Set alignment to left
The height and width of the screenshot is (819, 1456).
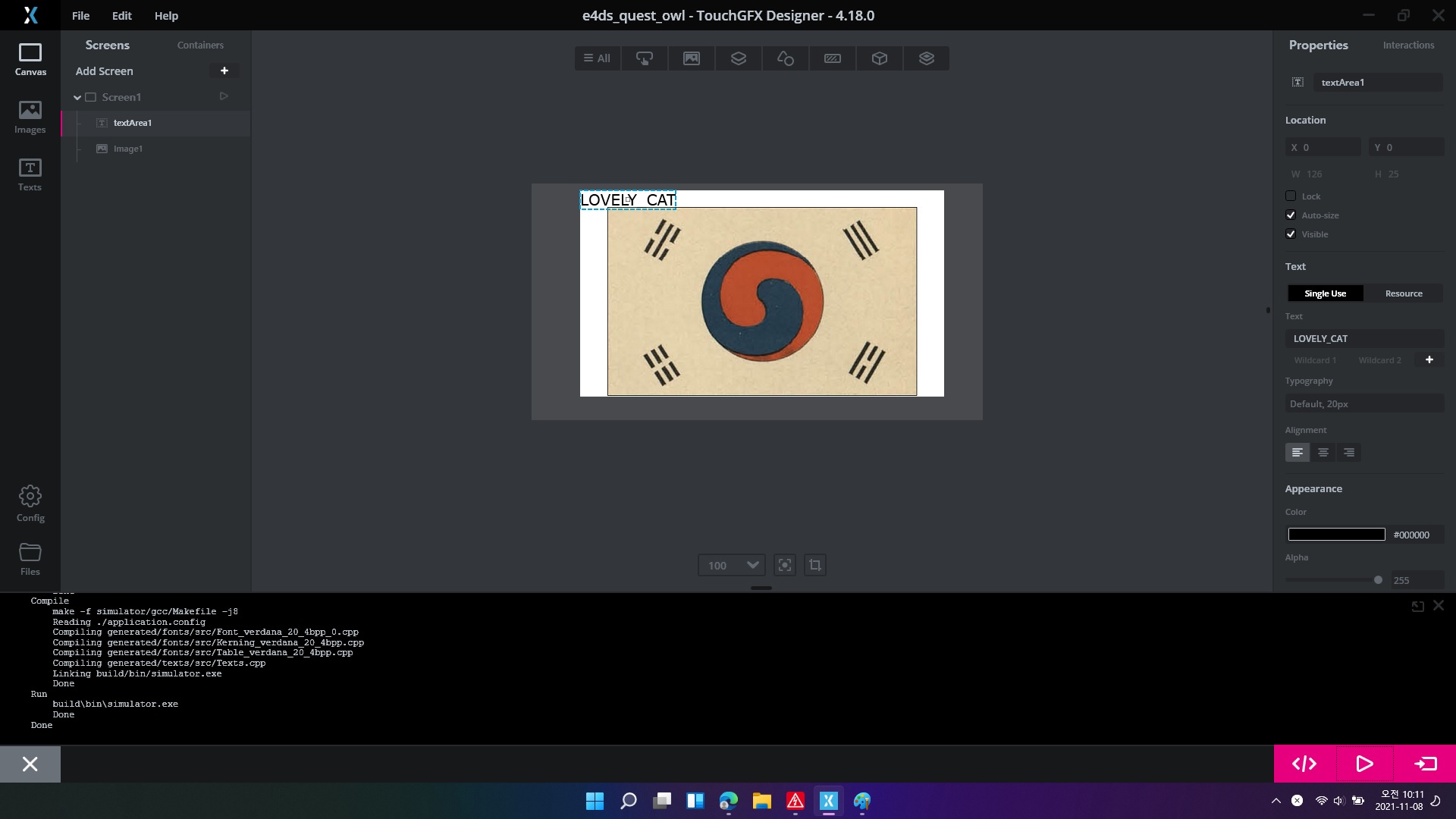1298,453
